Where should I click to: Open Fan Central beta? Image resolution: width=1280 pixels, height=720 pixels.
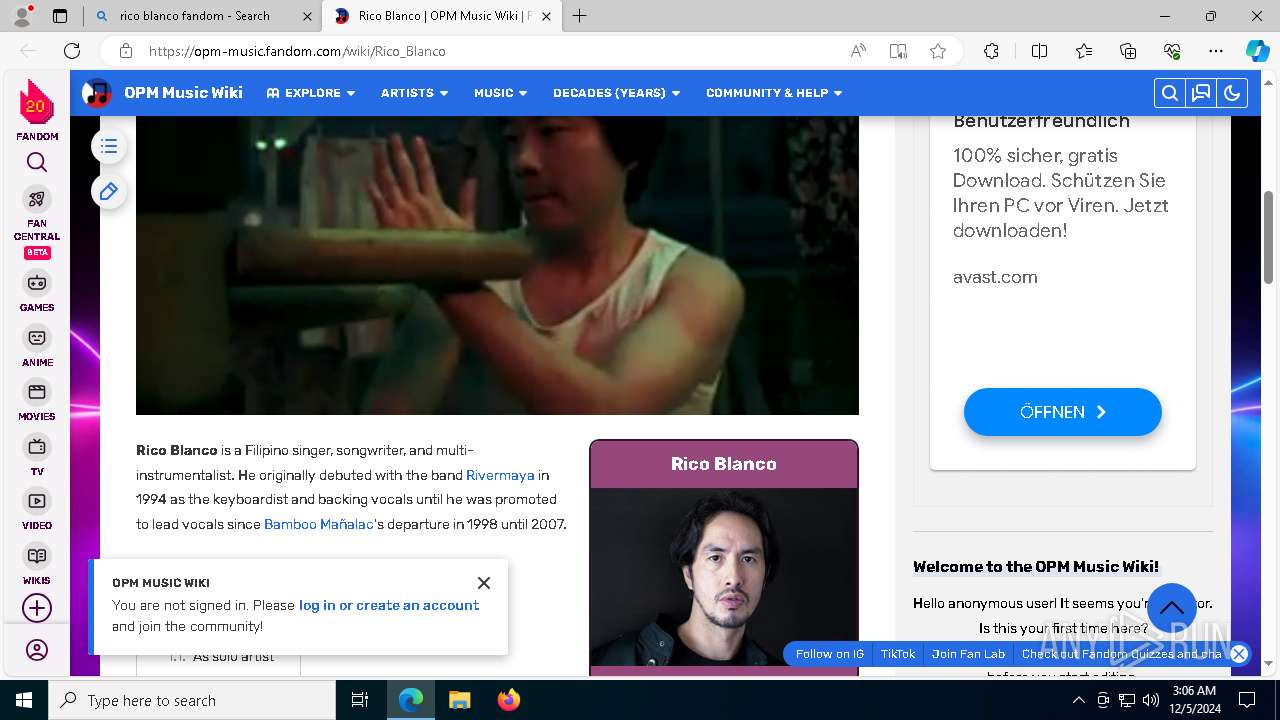(37, 222)
